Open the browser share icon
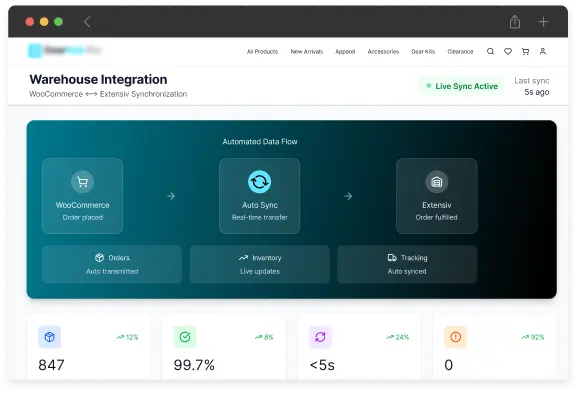579x393 pixels. pyautogui.click(x=515, y=21)
